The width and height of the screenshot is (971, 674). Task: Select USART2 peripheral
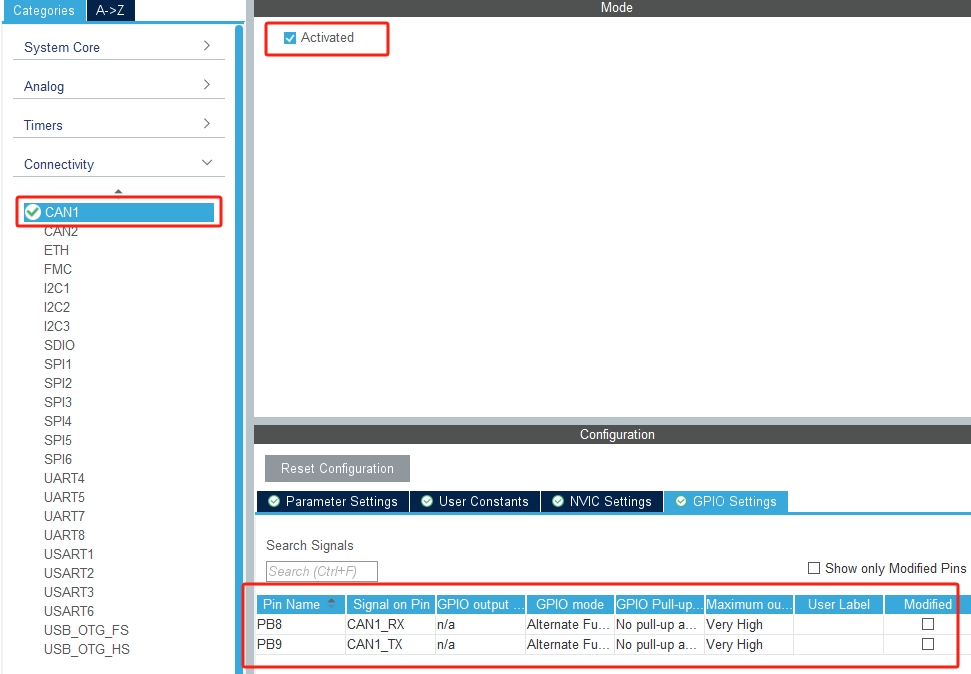(69, 574)
